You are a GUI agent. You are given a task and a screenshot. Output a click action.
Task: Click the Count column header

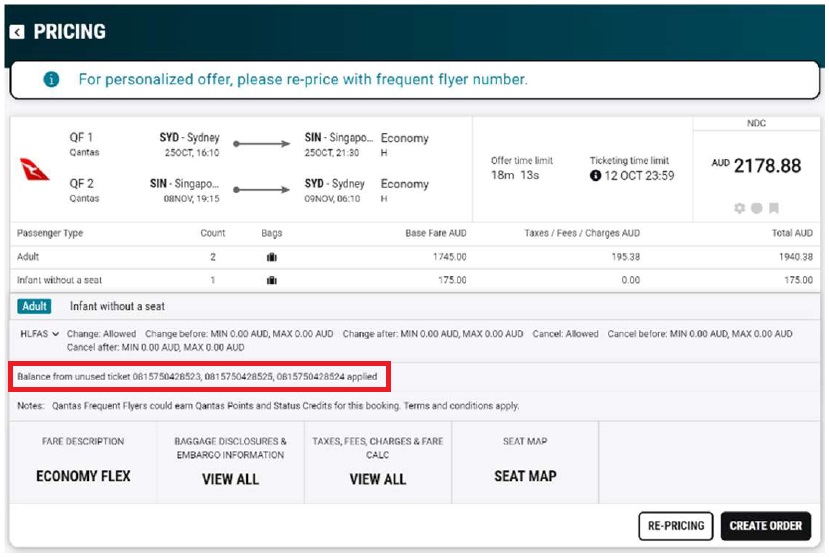[x=213, y=233]
